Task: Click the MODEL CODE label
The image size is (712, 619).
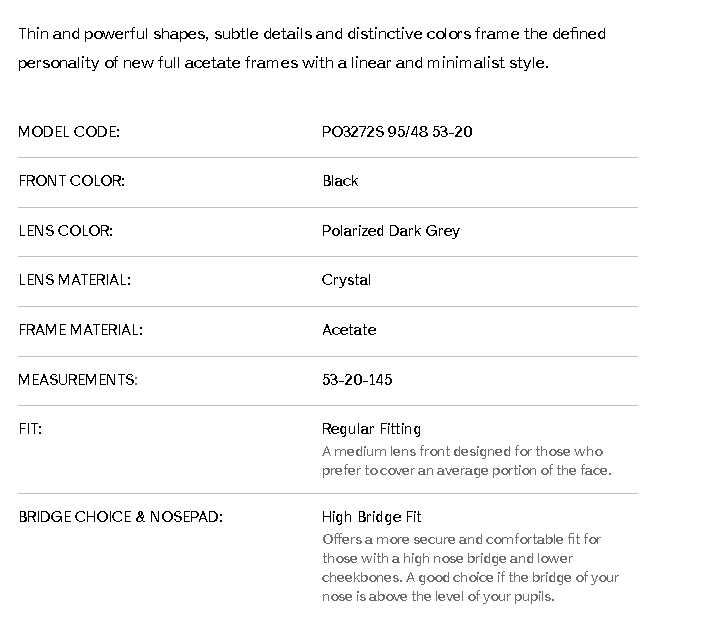Action: [x=69, y=132]
